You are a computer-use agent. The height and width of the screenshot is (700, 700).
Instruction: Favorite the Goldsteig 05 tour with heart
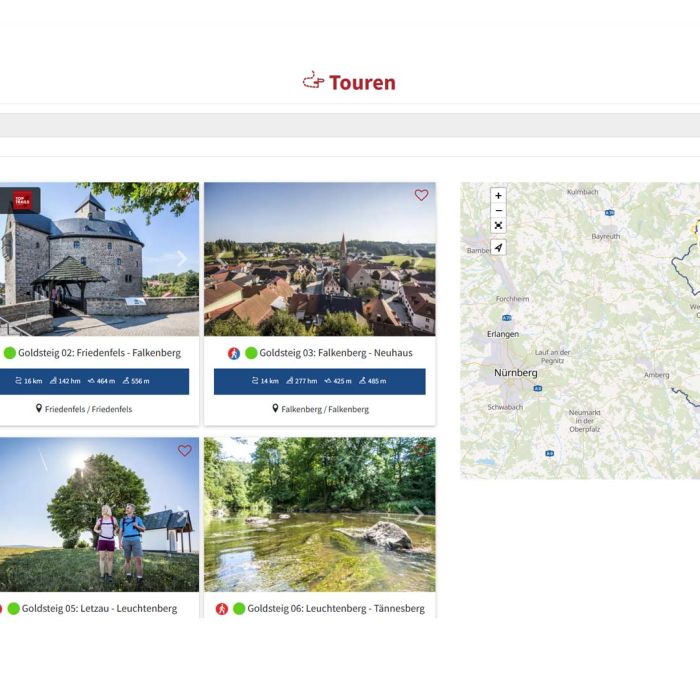coord(185,451)
